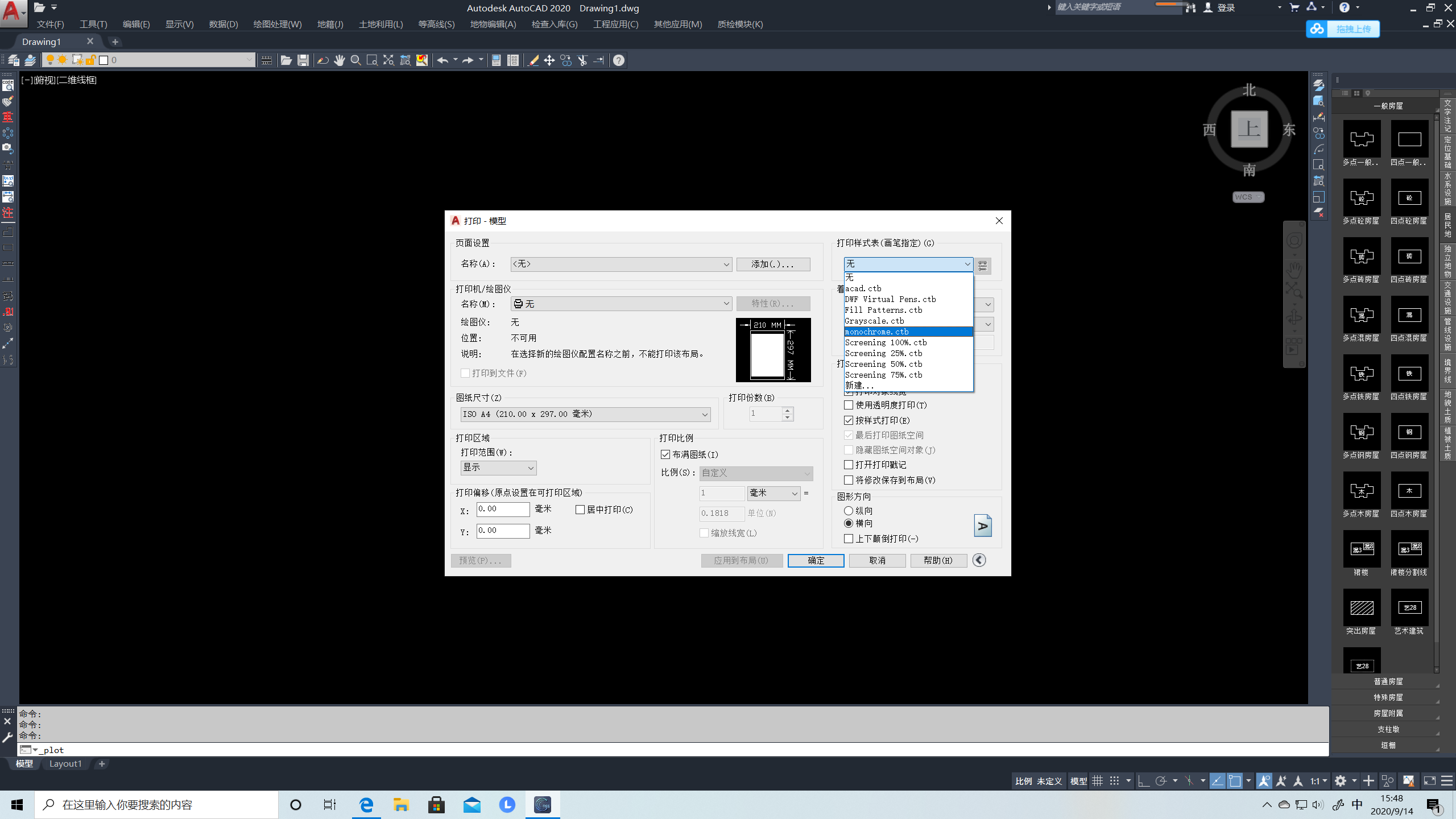Open the plot style table editor icon
The width and height of the screenshot is (1456, 819).
coord(983,266)
